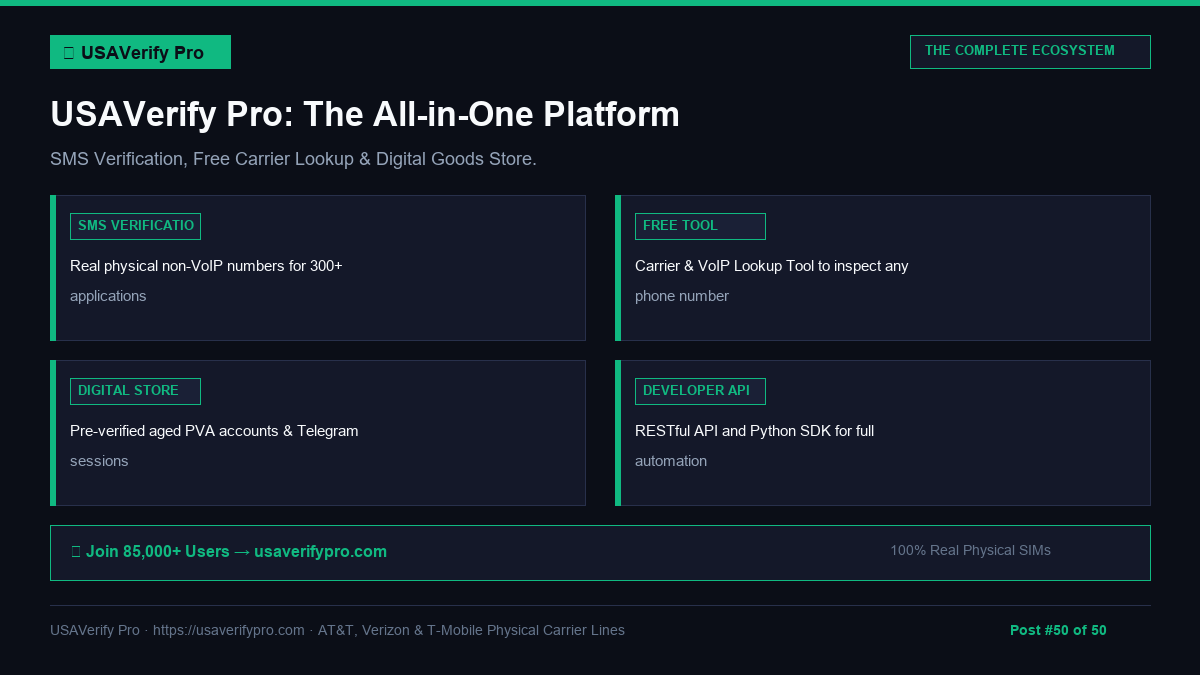This screenshot has height=675, width=1200.
Task: Click the footer text with https://usaverifypro.com
Action: coord(337,630)
